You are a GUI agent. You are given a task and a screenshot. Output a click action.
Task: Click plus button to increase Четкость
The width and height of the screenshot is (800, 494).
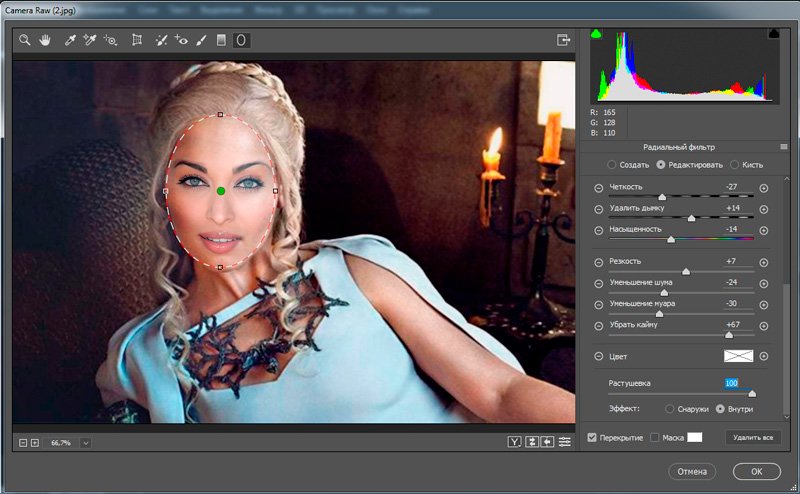[763, 188]
